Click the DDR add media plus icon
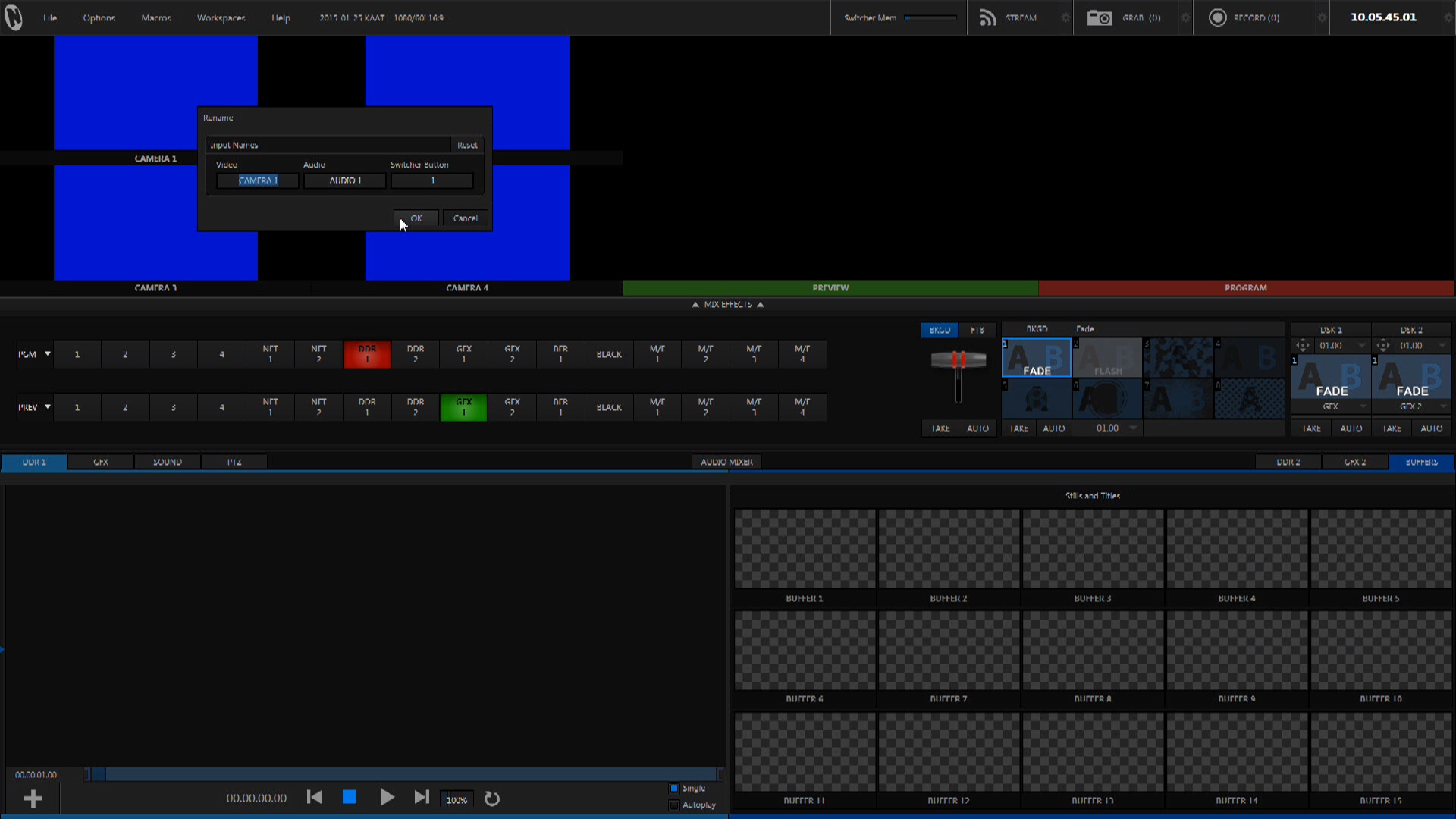 pos(33,799)
